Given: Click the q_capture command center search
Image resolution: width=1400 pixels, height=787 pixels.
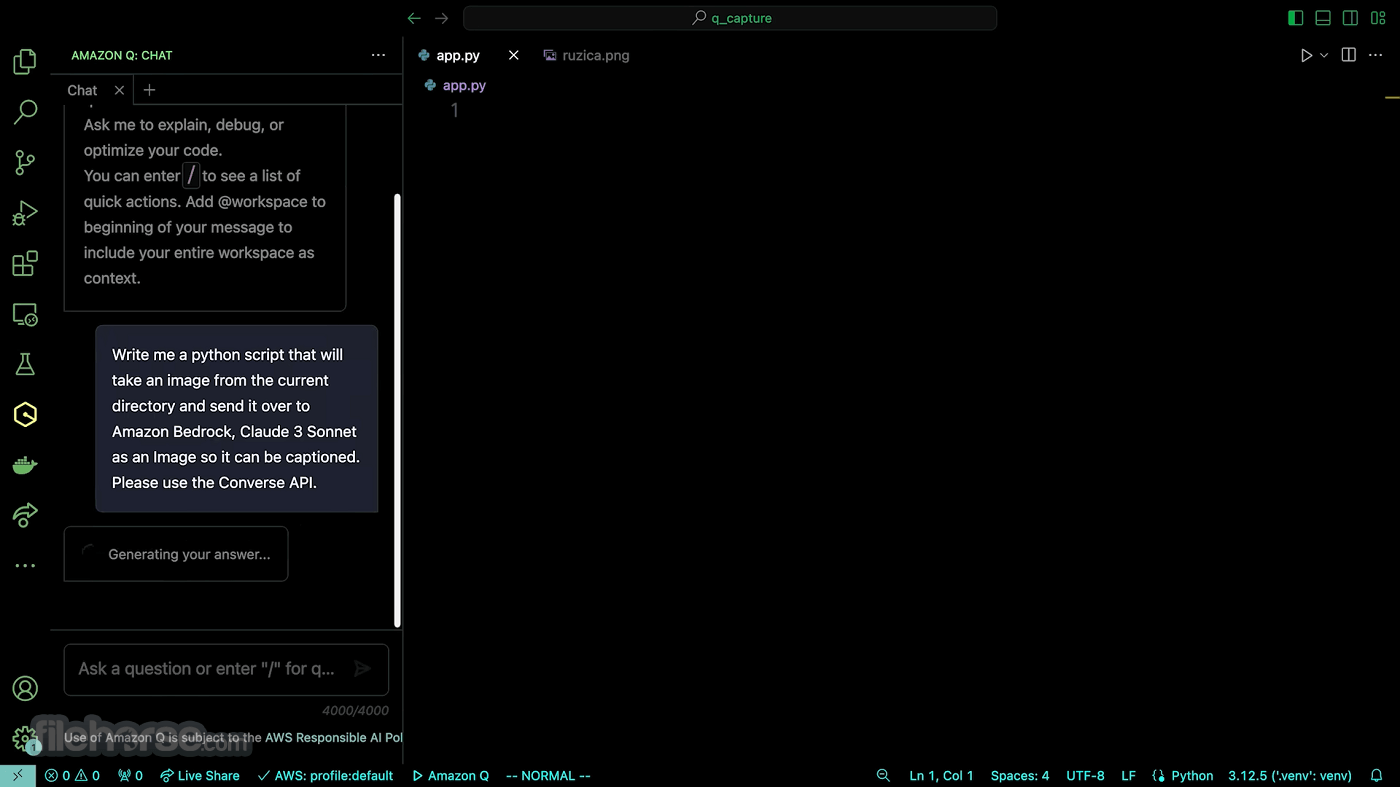Looking at the screenshot, I should pos(730,18).
